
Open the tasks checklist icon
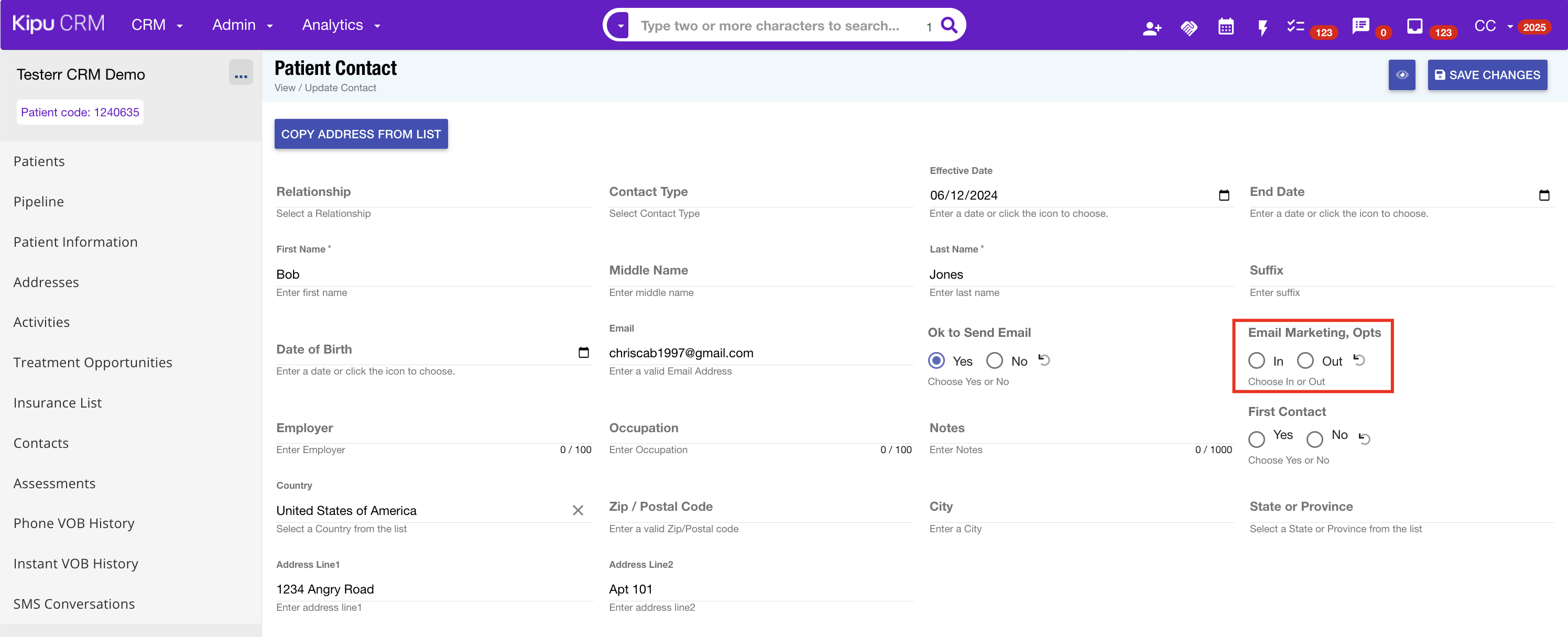click(1294, 26)
